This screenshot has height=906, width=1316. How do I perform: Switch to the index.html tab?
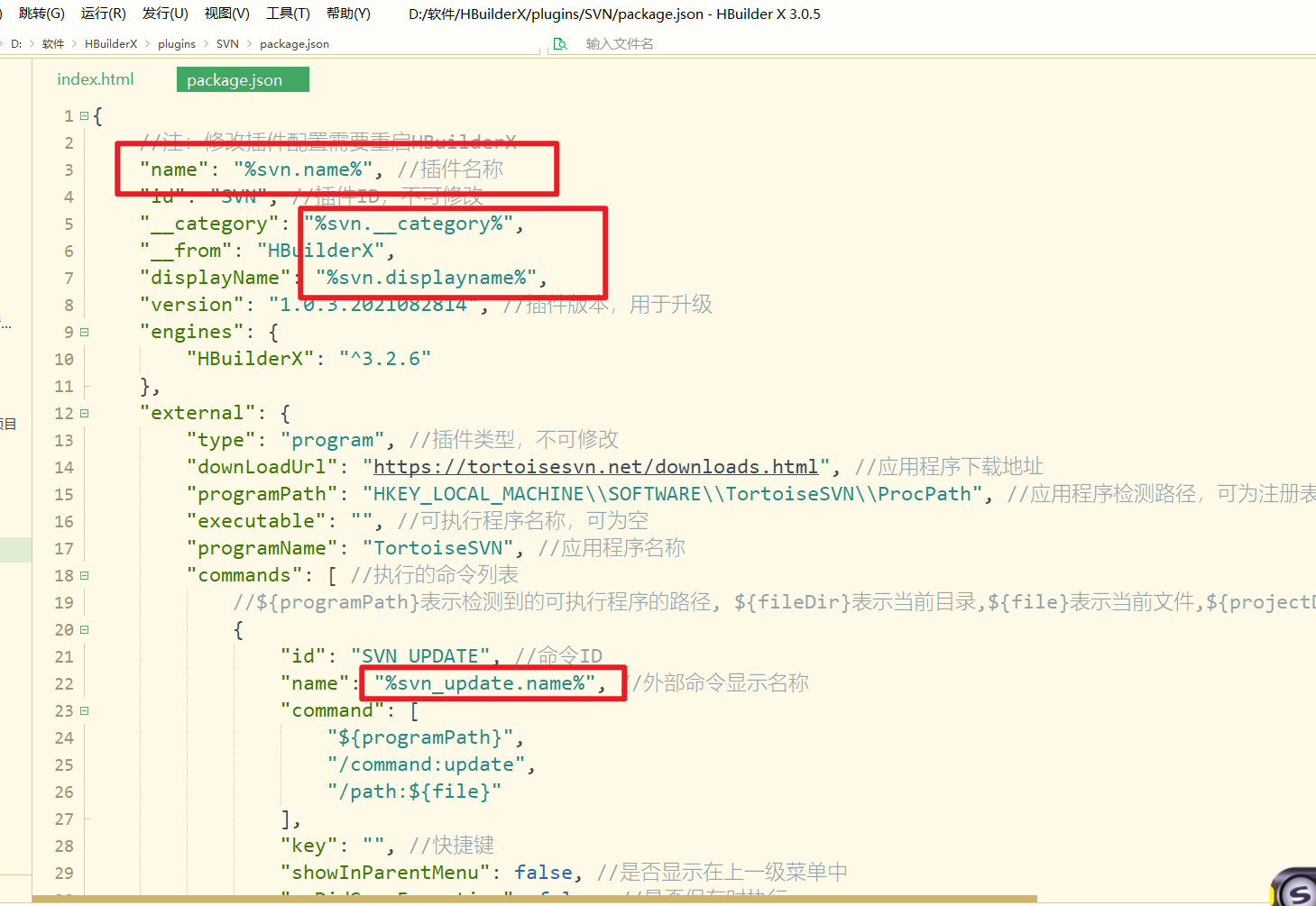coord(96,79)
